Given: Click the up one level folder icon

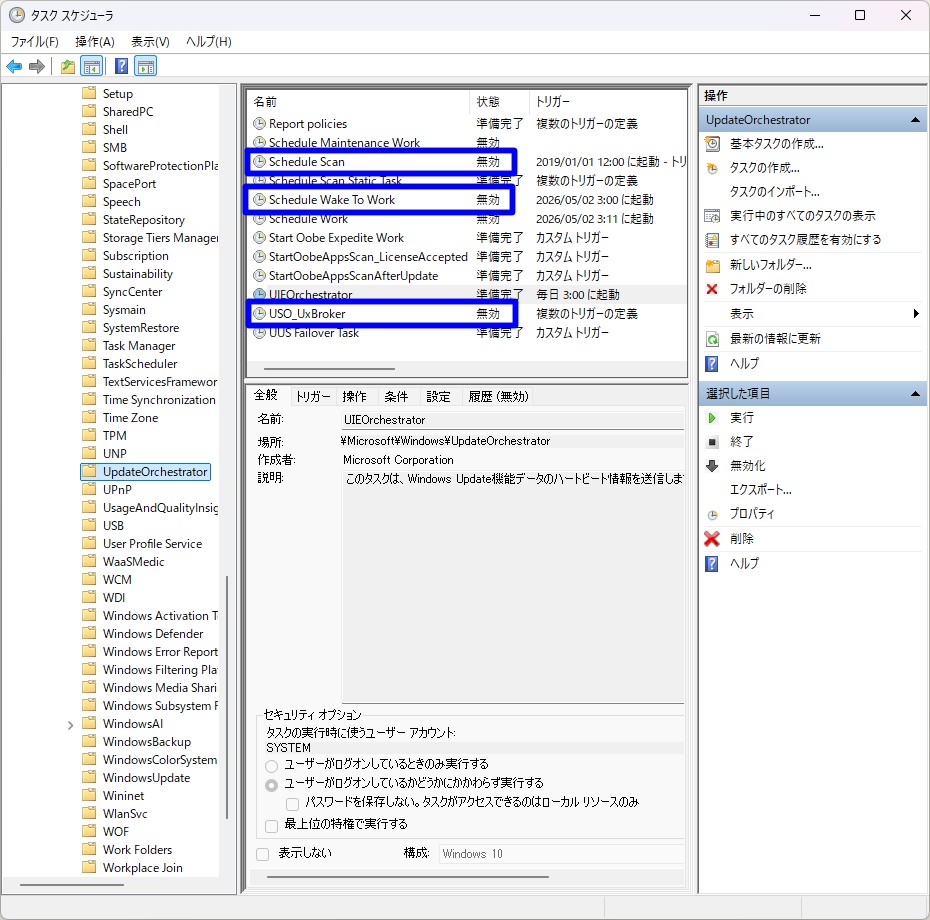Looking at the screenshot, I should [x=68, y=66].
